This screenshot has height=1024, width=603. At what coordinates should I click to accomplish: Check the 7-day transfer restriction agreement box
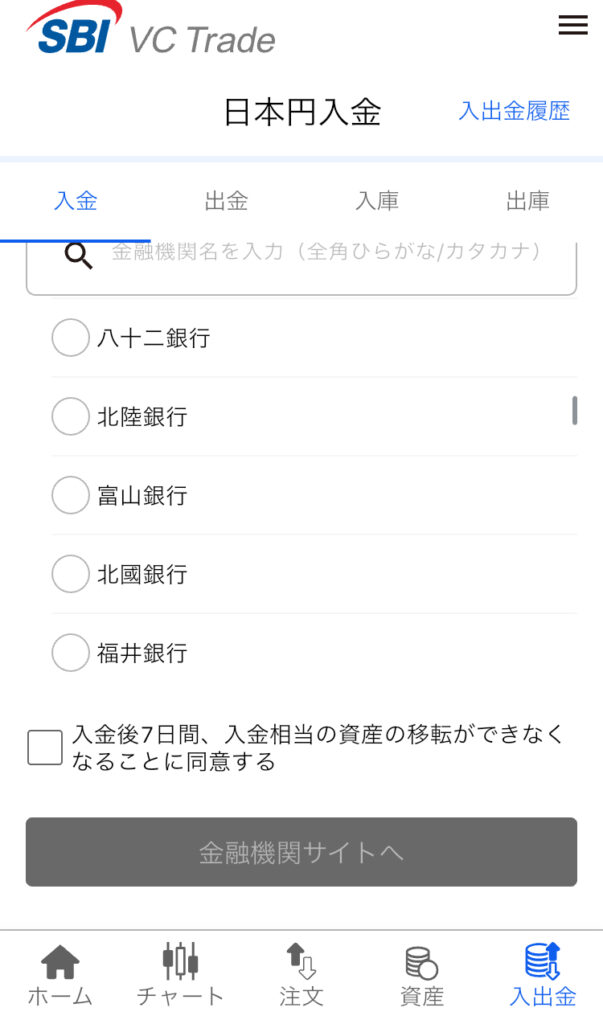pyautogui.click(x=45, y=748)
